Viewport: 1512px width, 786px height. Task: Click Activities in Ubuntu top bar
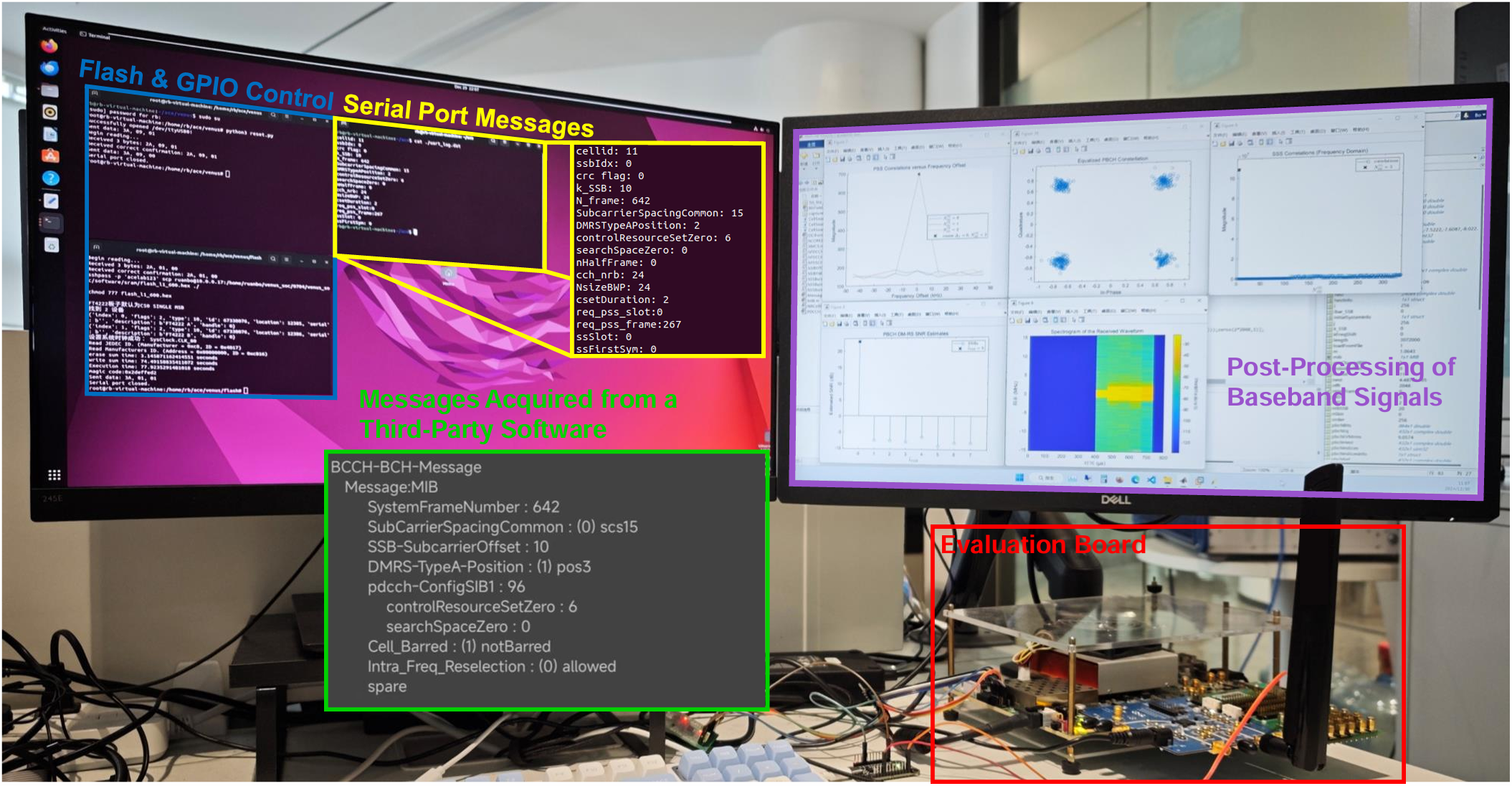[54, 29]
